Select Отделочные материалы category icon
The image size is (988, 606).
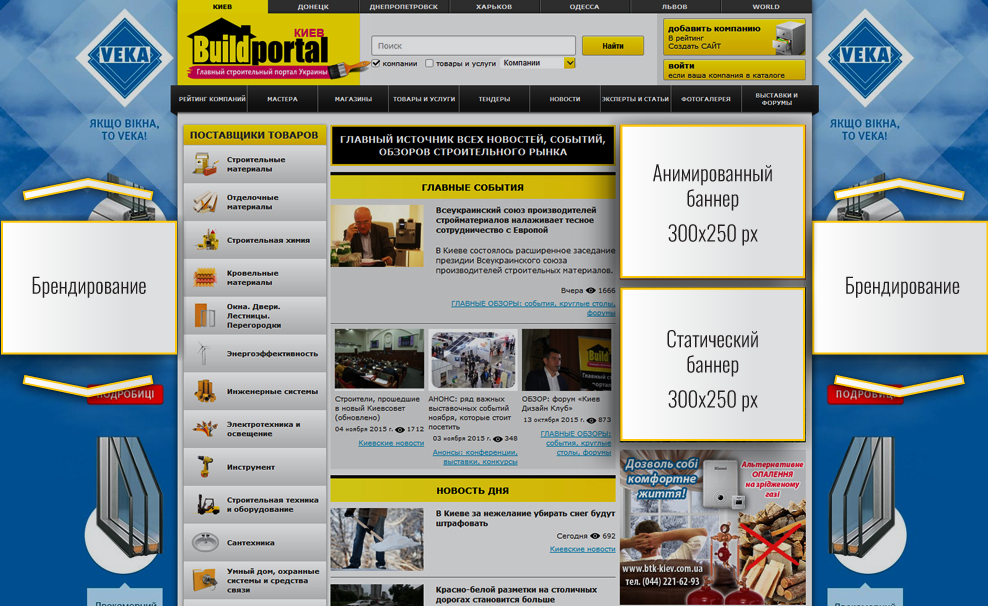click(205, 202)
